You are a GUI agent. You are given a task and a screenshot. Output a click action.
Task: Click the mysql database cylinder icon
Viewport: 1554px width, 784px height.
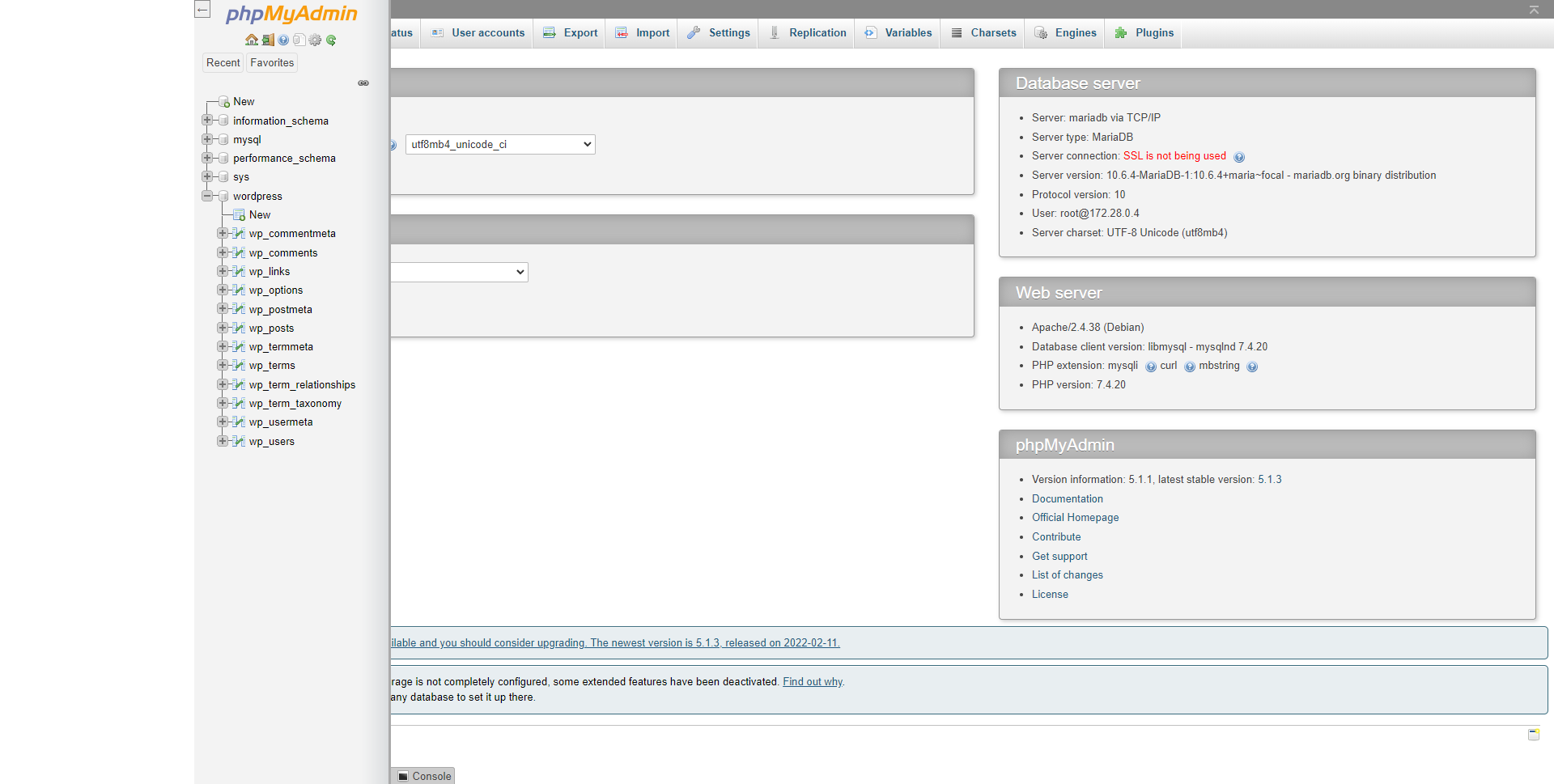click(223, 139)
